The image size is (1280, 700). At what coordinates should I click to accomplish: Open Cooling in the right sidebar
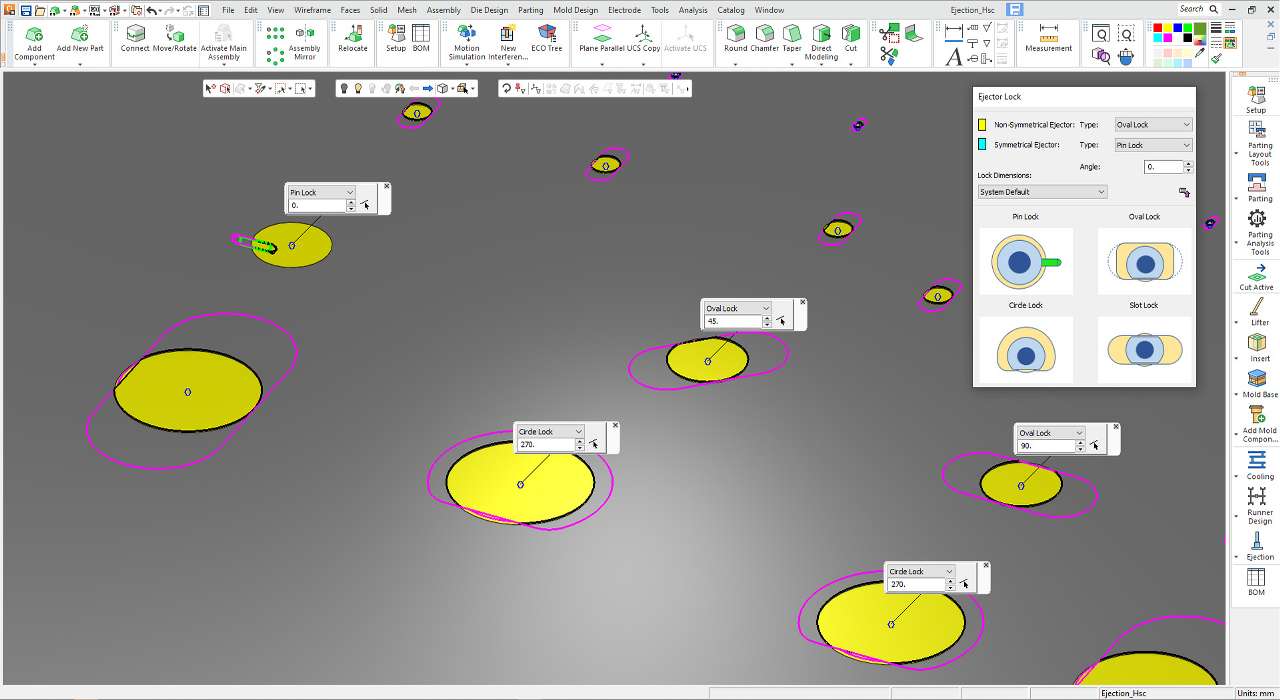tap(1256, 462)
